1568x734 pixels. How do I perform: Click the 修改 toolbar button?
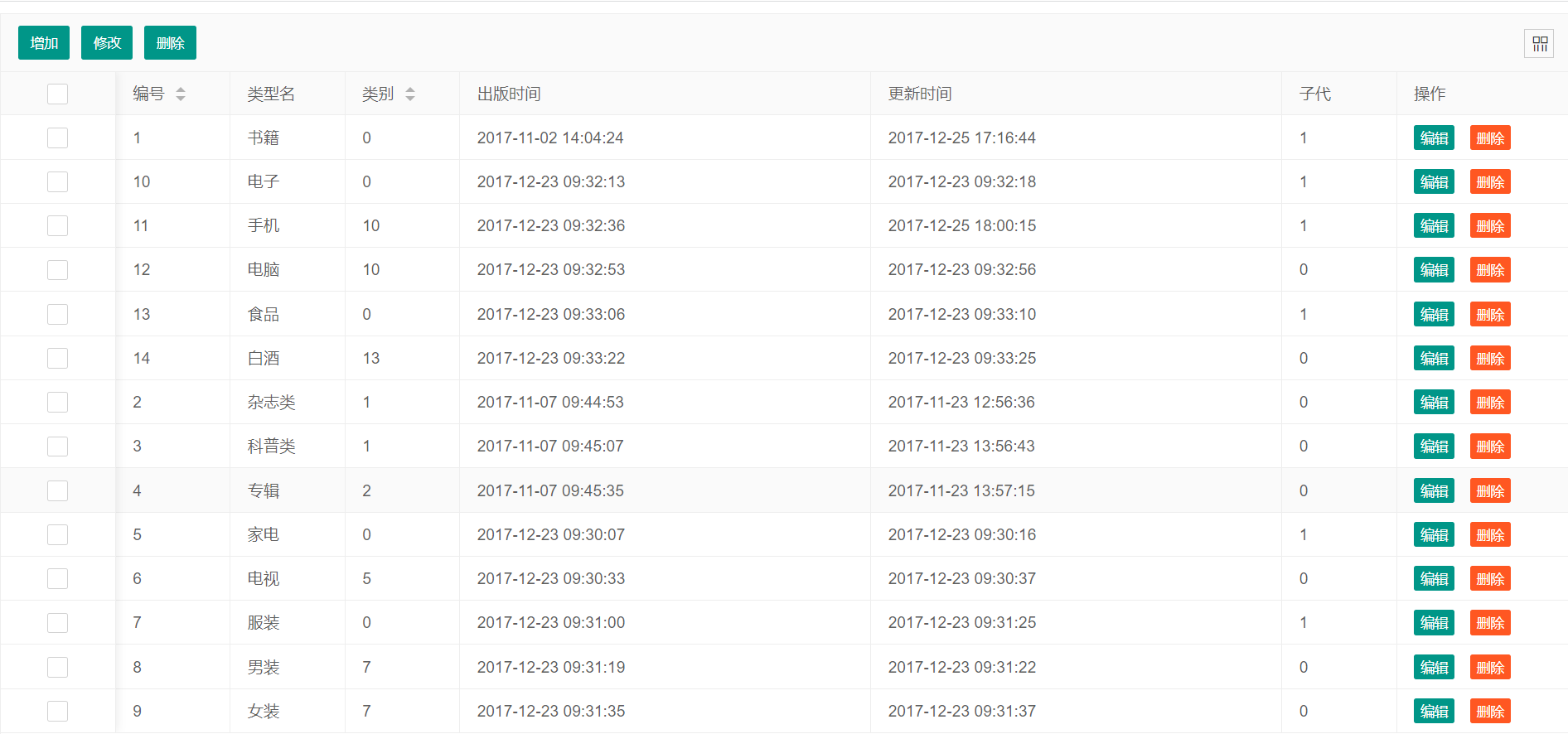click(107, 43)
